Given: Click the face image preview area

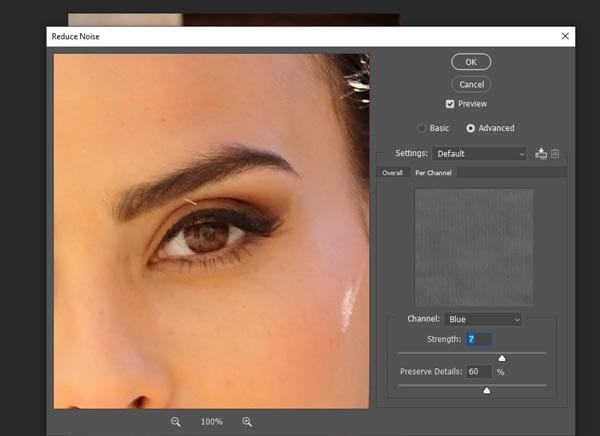Looking at the screenshot, I should point(212,231).
